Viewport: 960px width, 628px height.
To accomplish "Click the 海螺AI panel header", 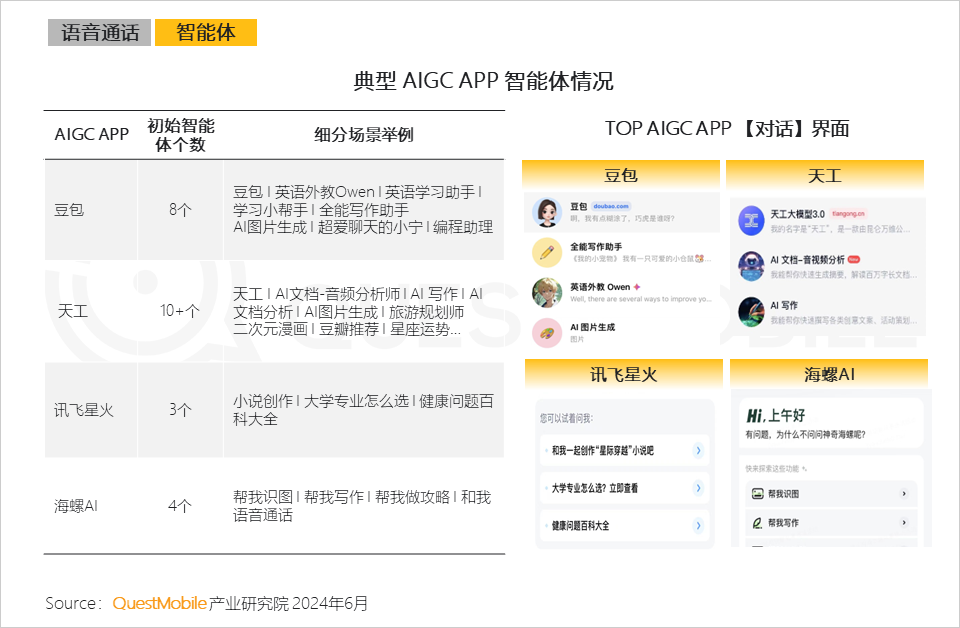I will coord(829,374).
